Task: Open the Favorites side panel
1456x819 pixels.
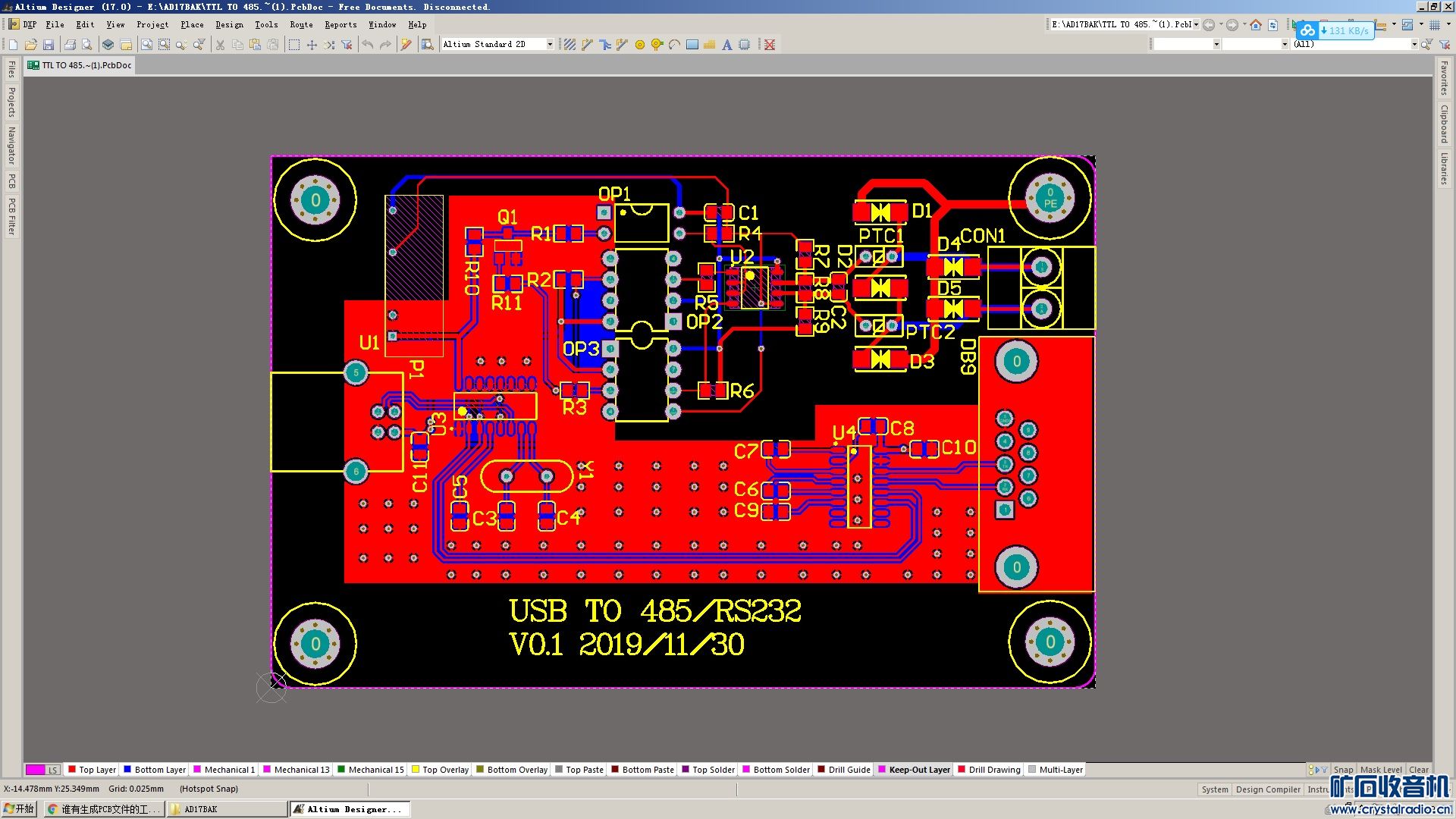Action: pos(1444,79)
